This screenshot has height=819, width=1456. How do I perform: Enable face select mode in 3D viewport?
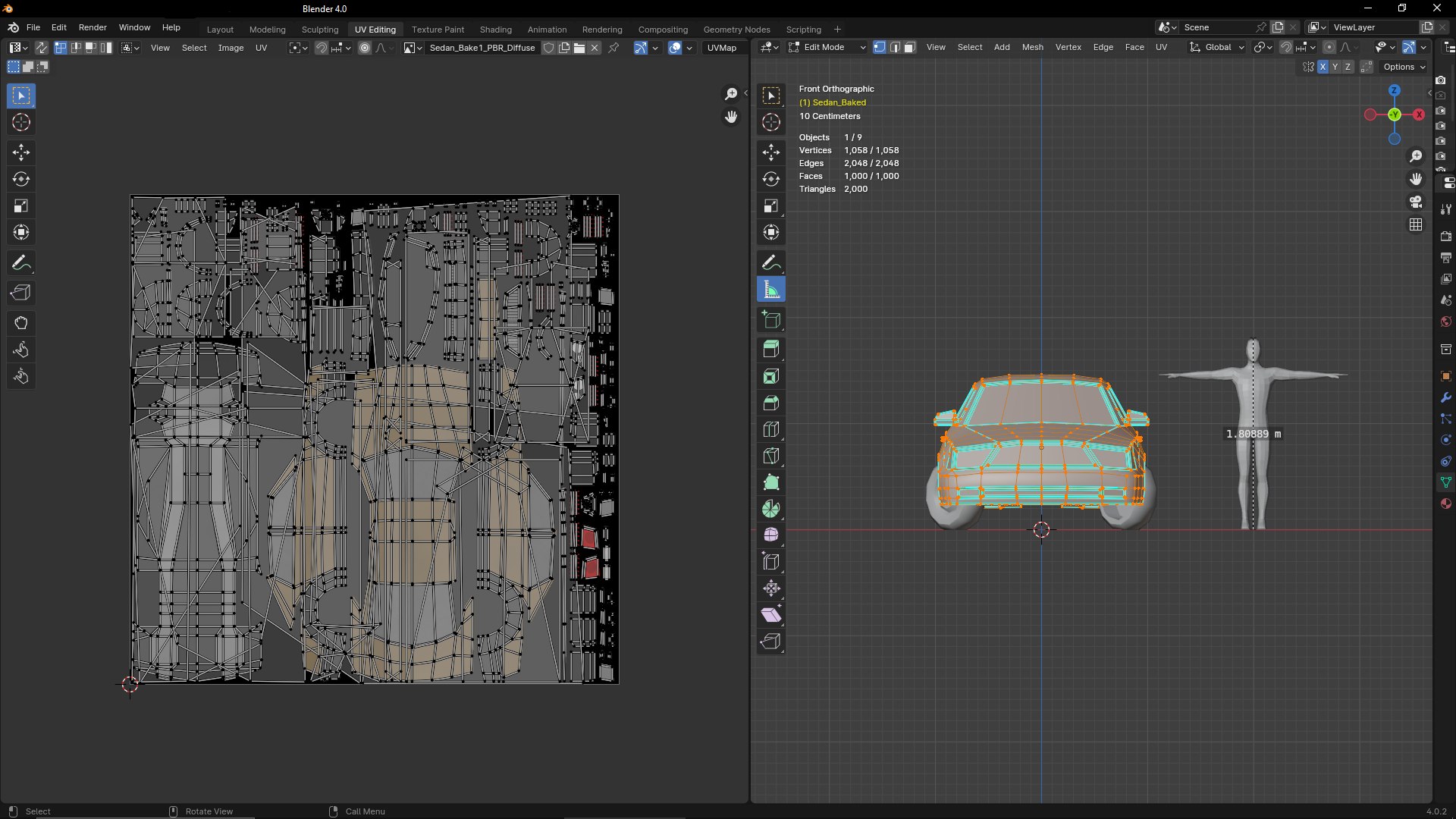(910, 47)
